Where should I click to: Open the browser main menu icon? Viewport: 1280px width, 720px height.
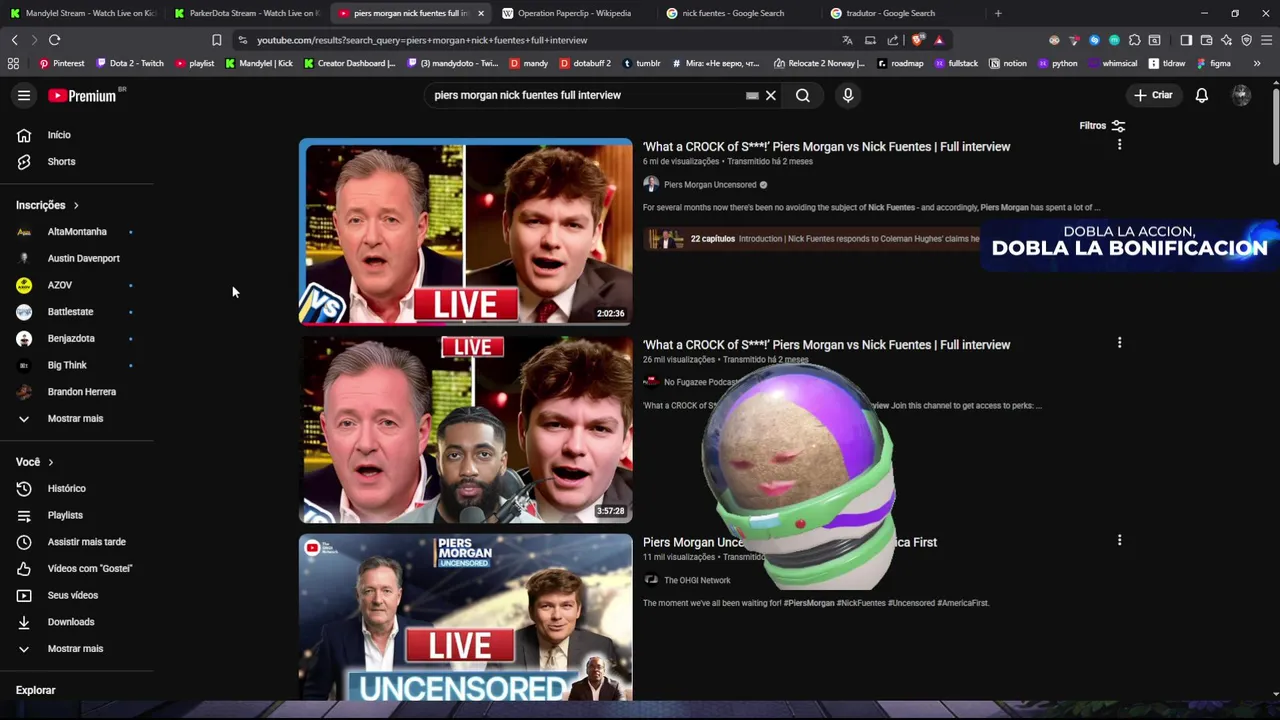click(1267, 40)
